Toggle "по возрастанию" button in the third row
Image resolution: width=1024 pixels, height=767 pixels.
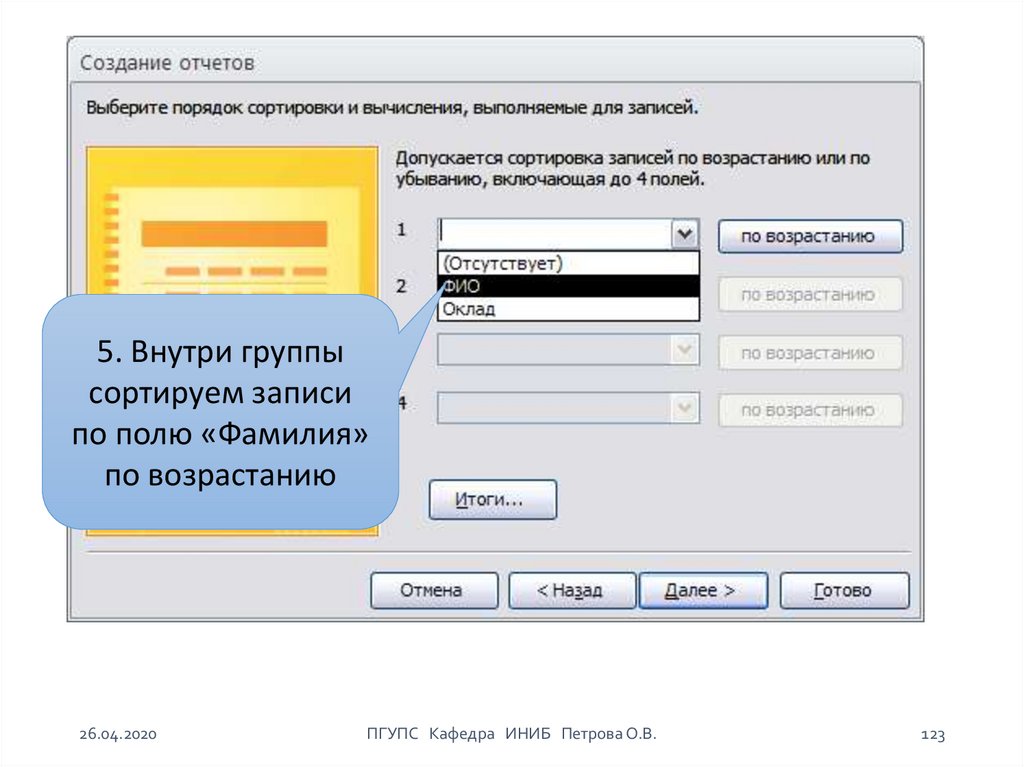pos(810,353)
